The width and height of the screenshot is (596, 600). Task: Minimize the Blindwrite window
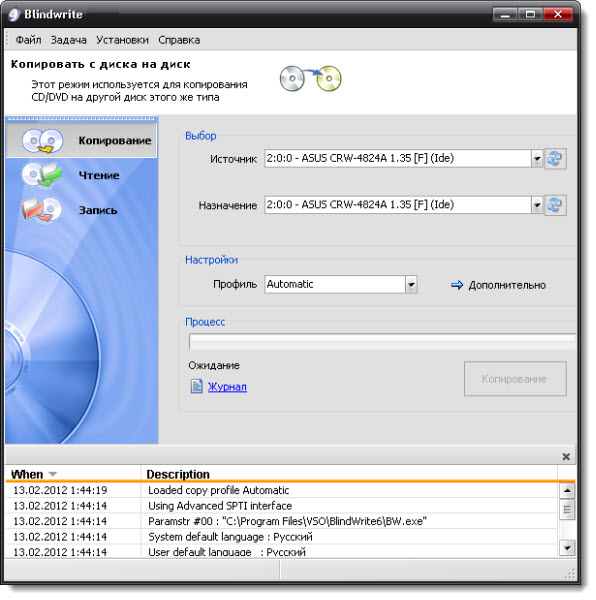click(505, 15)
